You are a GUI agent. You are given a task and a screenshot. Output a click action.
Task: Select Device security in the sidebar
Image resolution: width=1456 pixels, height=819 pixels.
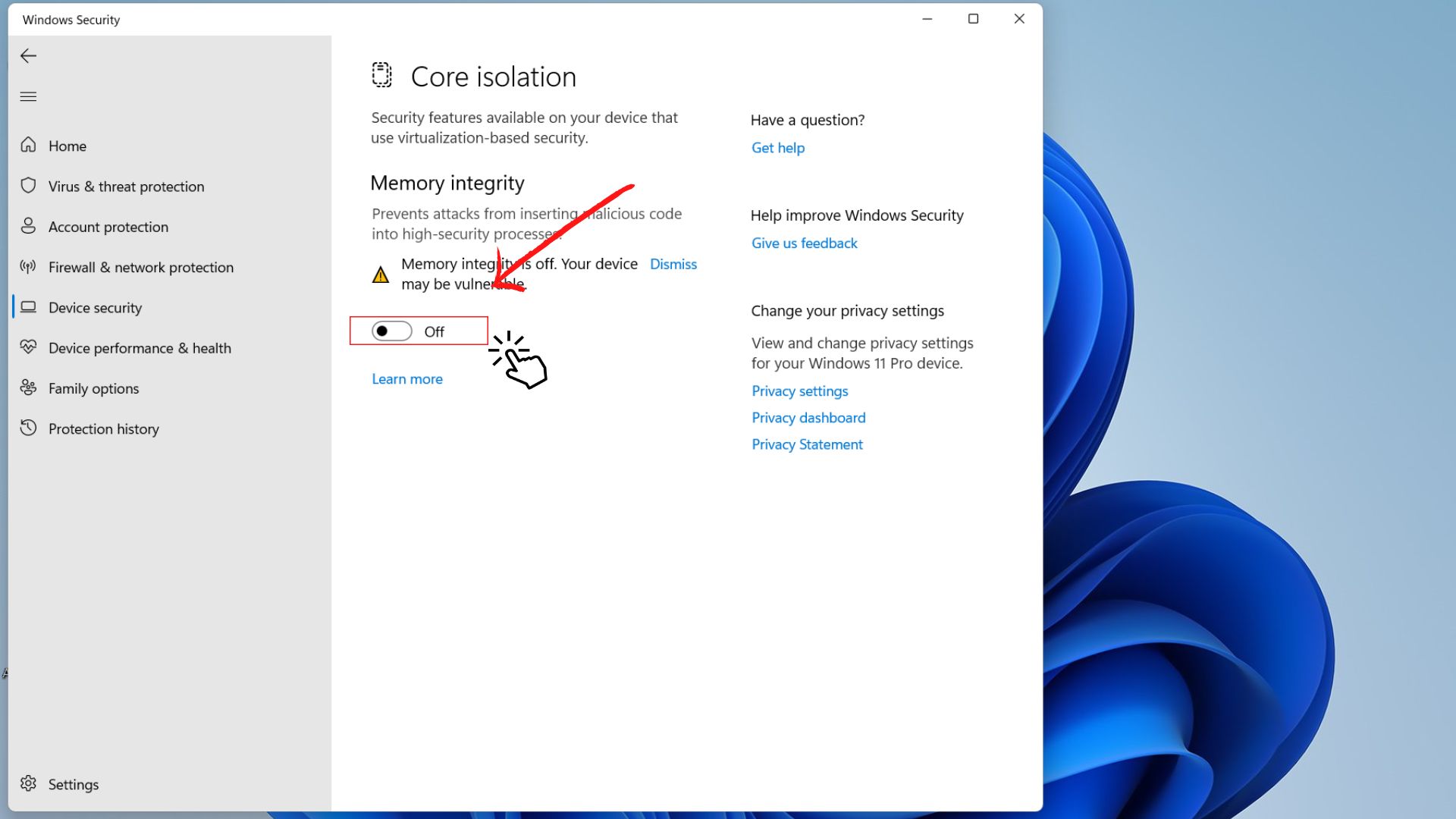point(95,307)
